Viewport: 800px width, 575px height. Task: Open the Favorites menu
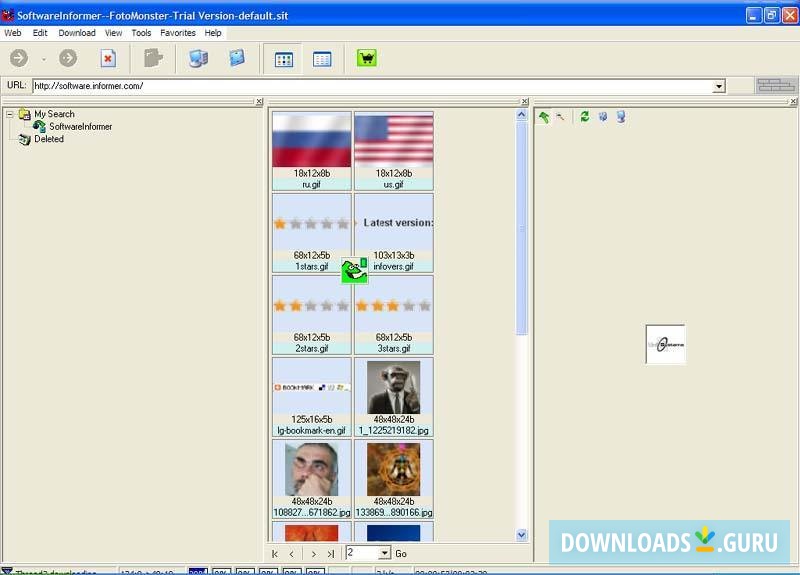pyautogui.click(x=178, y=33)
